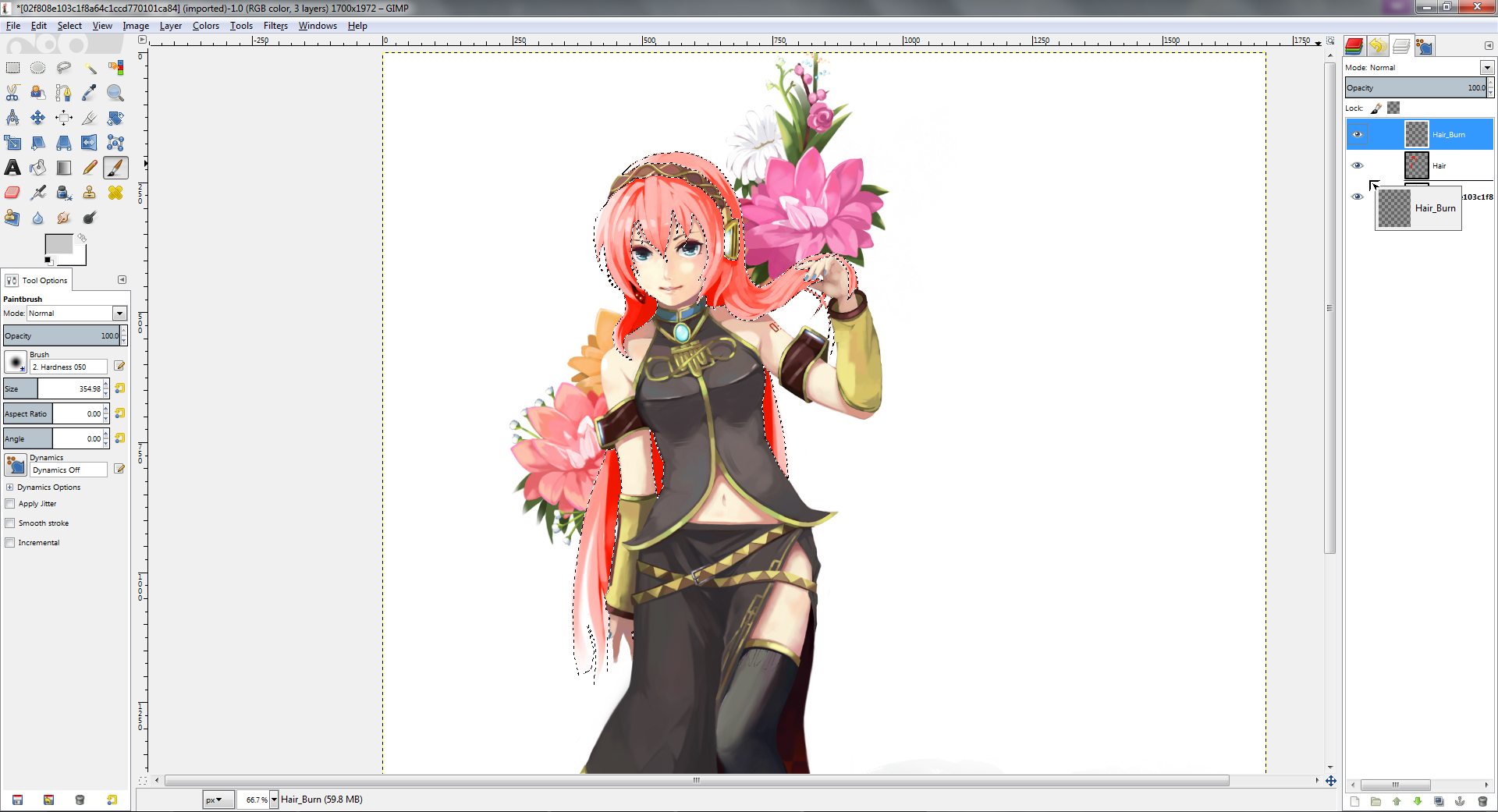The height and width of the screenshot is (812, 1498).
Task: Select the Fuzzy Select wand tool
Action: (x=90, y=68)
